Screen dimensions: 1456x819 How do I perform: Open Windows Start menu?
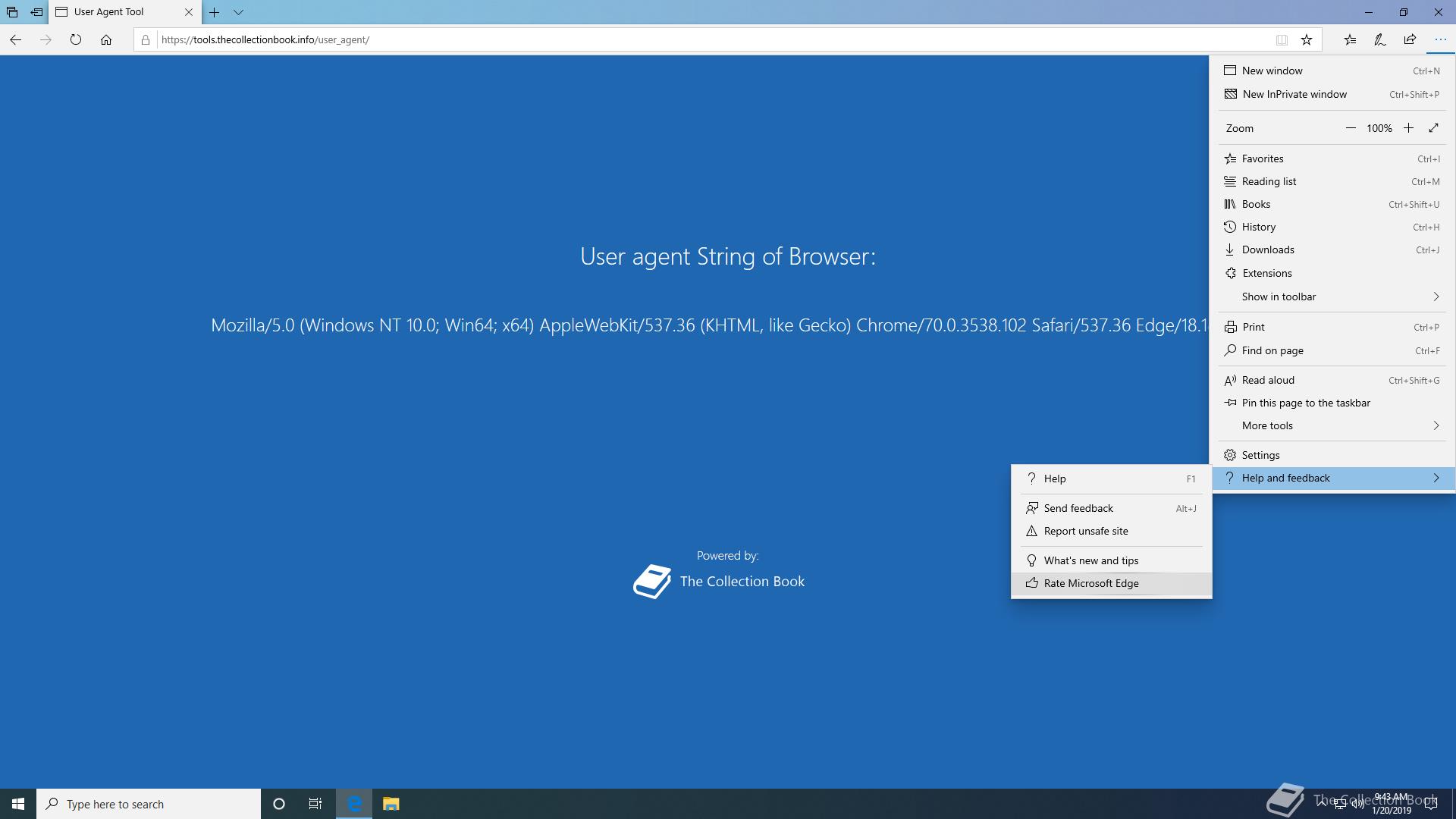[18, 804]
